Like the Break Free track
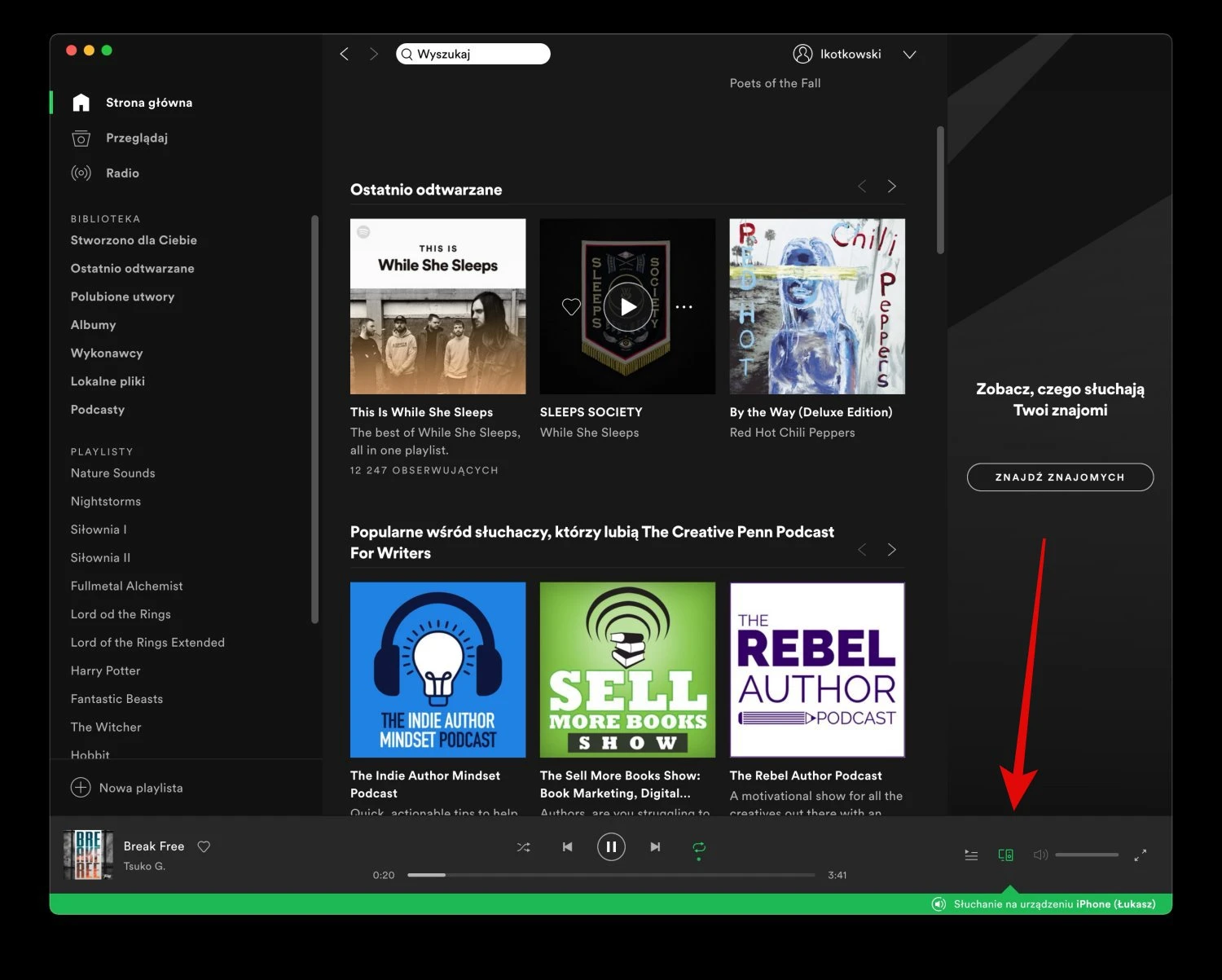The image size is (1222, 980). tap(204, 846)
